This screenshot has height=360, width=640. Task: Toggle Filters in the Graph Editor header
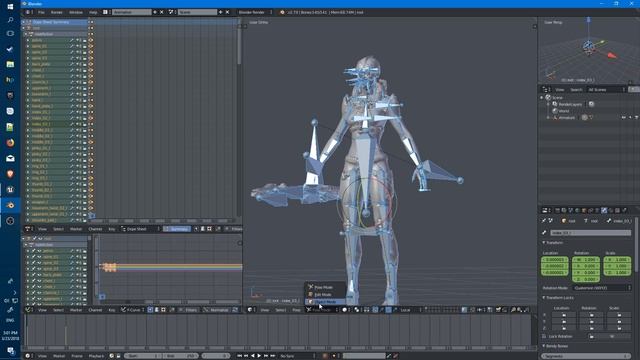click(188, 310)
